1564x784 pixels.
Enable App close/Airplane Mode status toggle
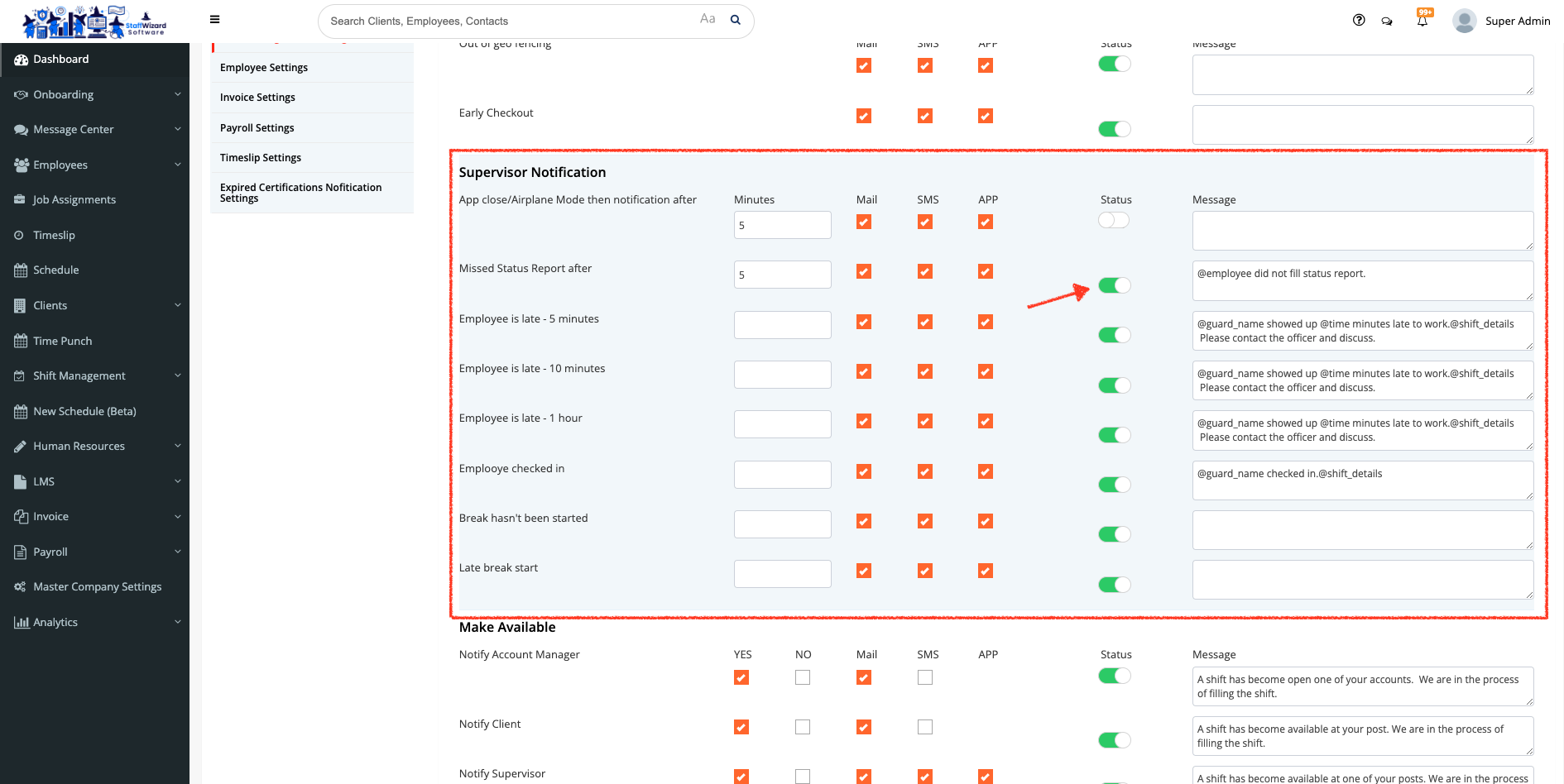click(1113, 220)
